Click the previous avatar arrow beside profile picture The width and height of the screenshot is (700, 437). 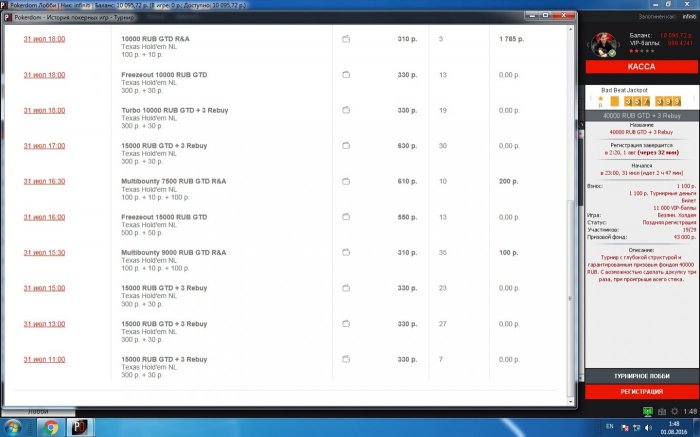pyautogui.click(x=588, y=45)
